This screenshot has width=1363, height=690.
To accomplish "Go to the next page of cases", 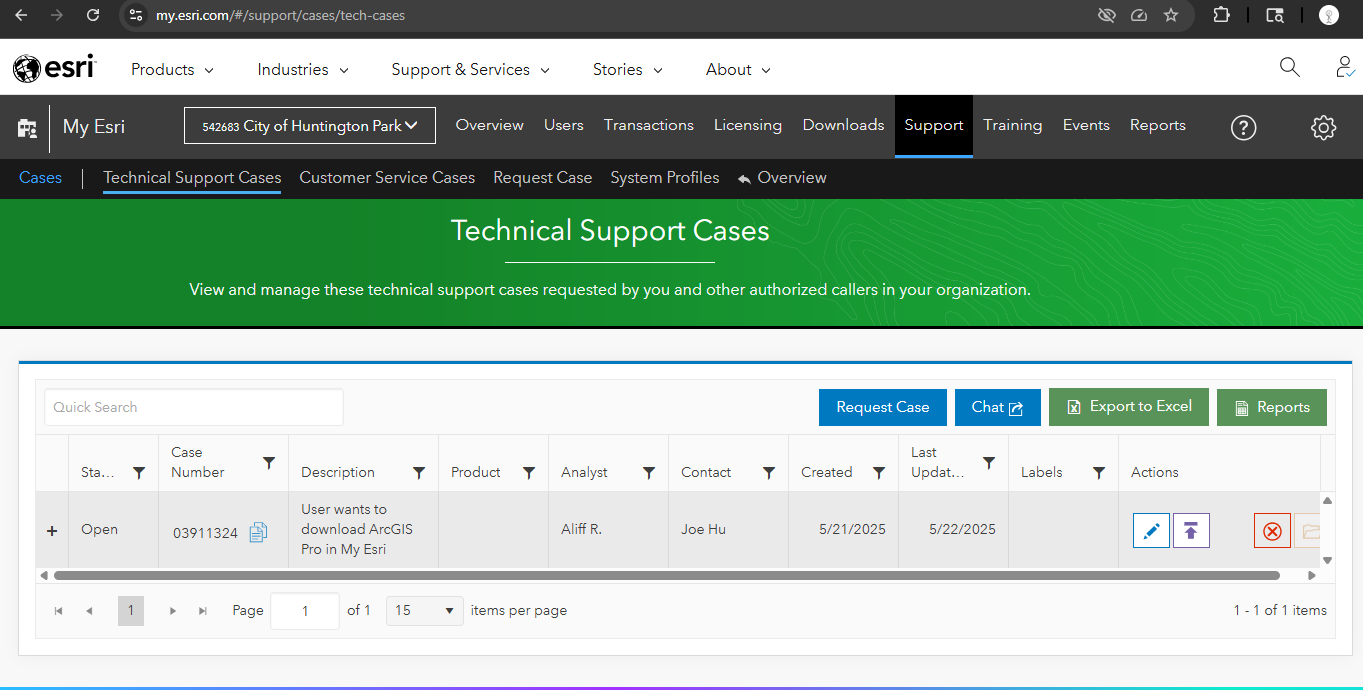I will point(173,611).
